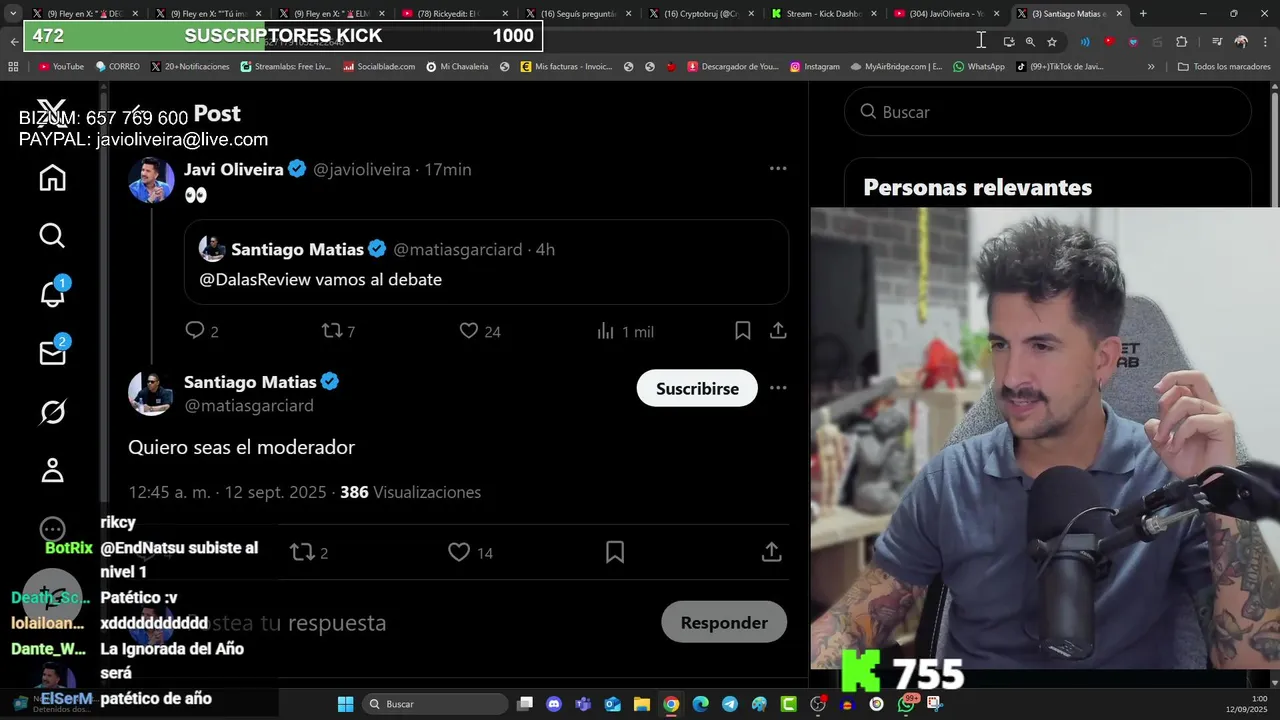
Task: Open Telegram from the taskbar
Action: tap(730, 704)
